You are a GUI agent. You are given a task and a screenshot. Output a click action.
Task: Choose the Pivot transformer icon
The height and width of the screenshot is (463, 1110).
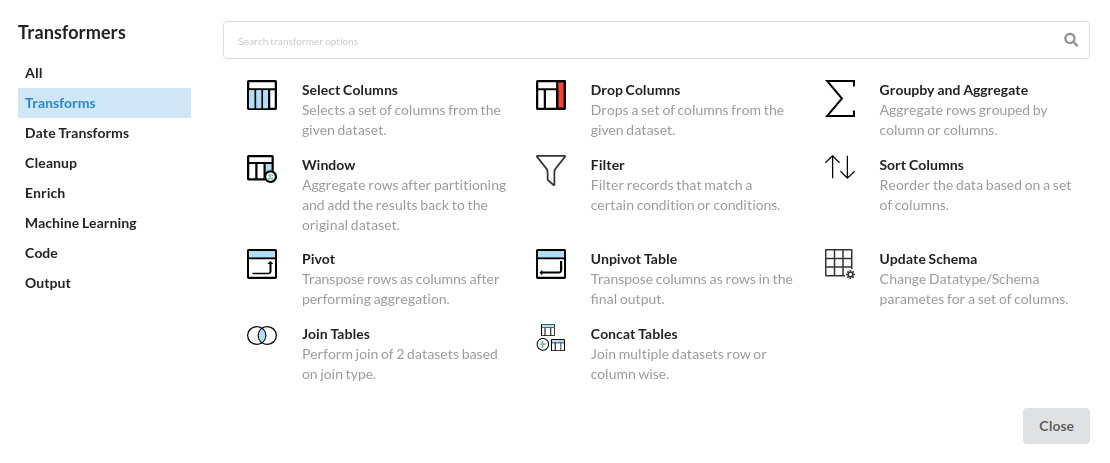click(x=262, y=263)
